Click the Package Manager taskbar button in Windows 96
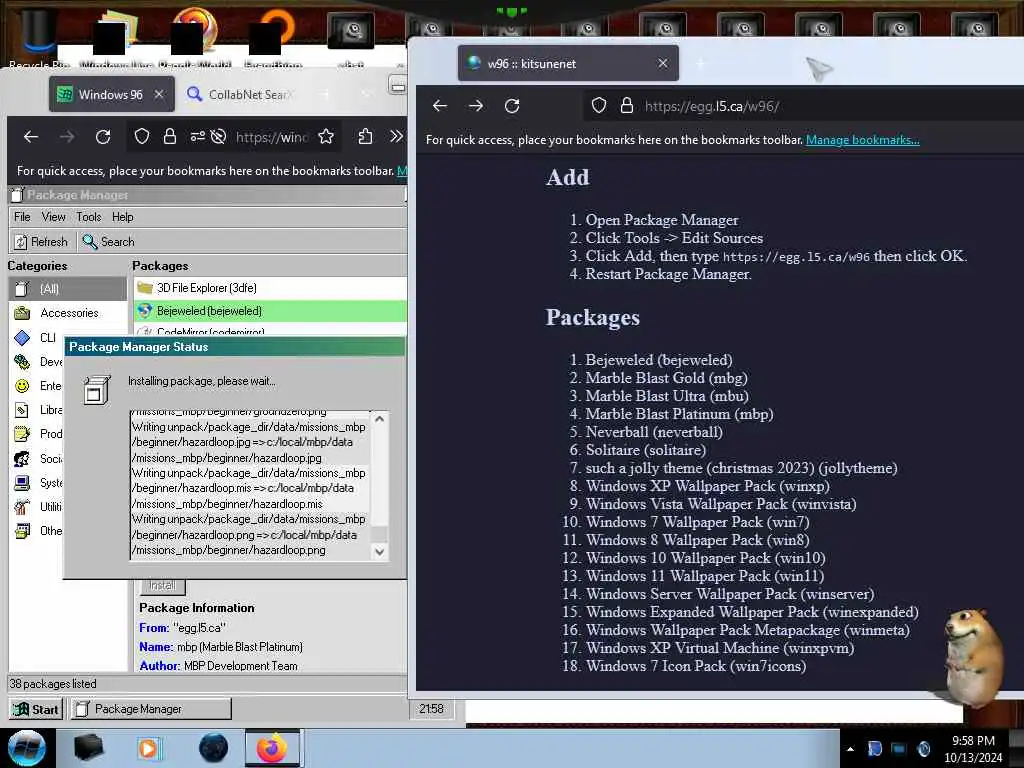The height and width of the screenshot is (768, 1024). [x=151, y=709]
